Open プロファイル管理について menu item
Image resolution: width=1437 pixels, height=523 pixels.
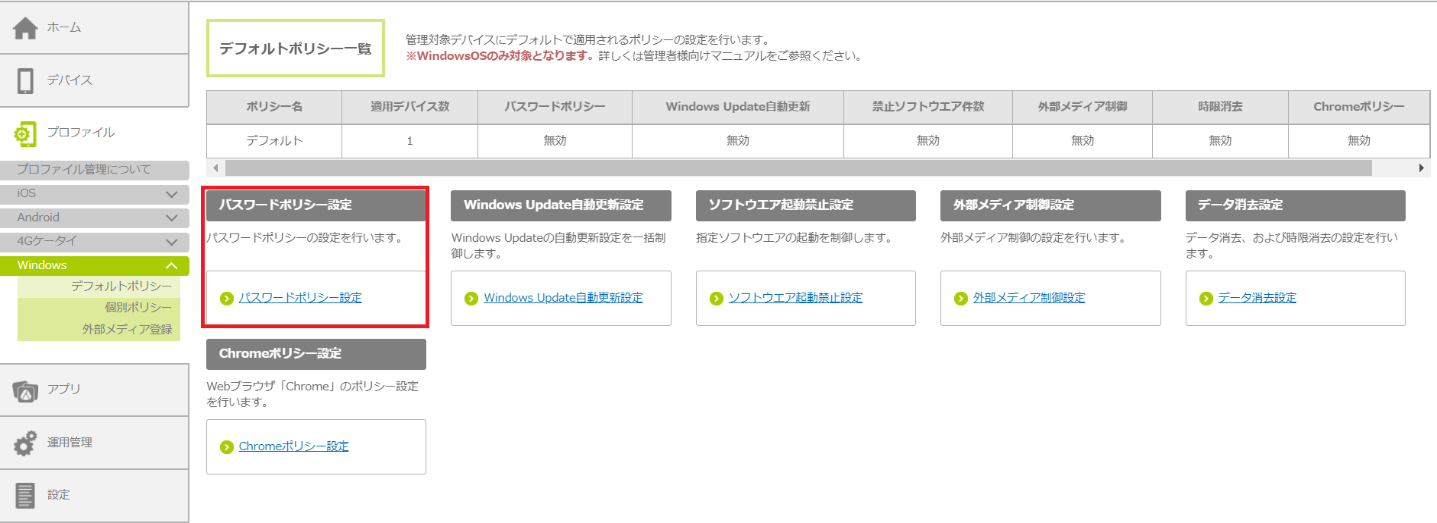[x=83, y=170]
